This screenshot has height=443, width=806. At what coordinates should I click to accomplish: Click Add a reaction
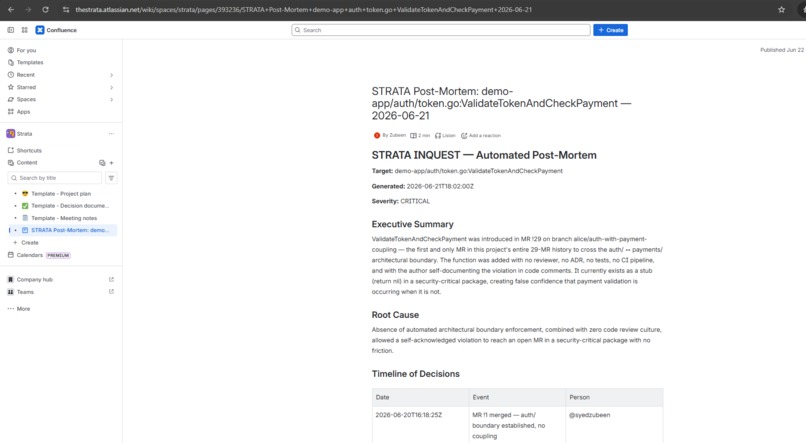481,136
